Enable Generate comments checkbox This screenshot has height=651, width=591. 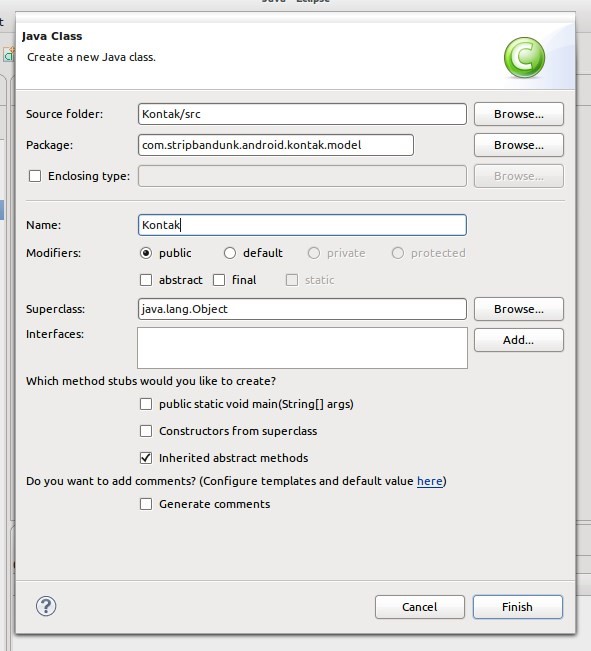point(146,504)
